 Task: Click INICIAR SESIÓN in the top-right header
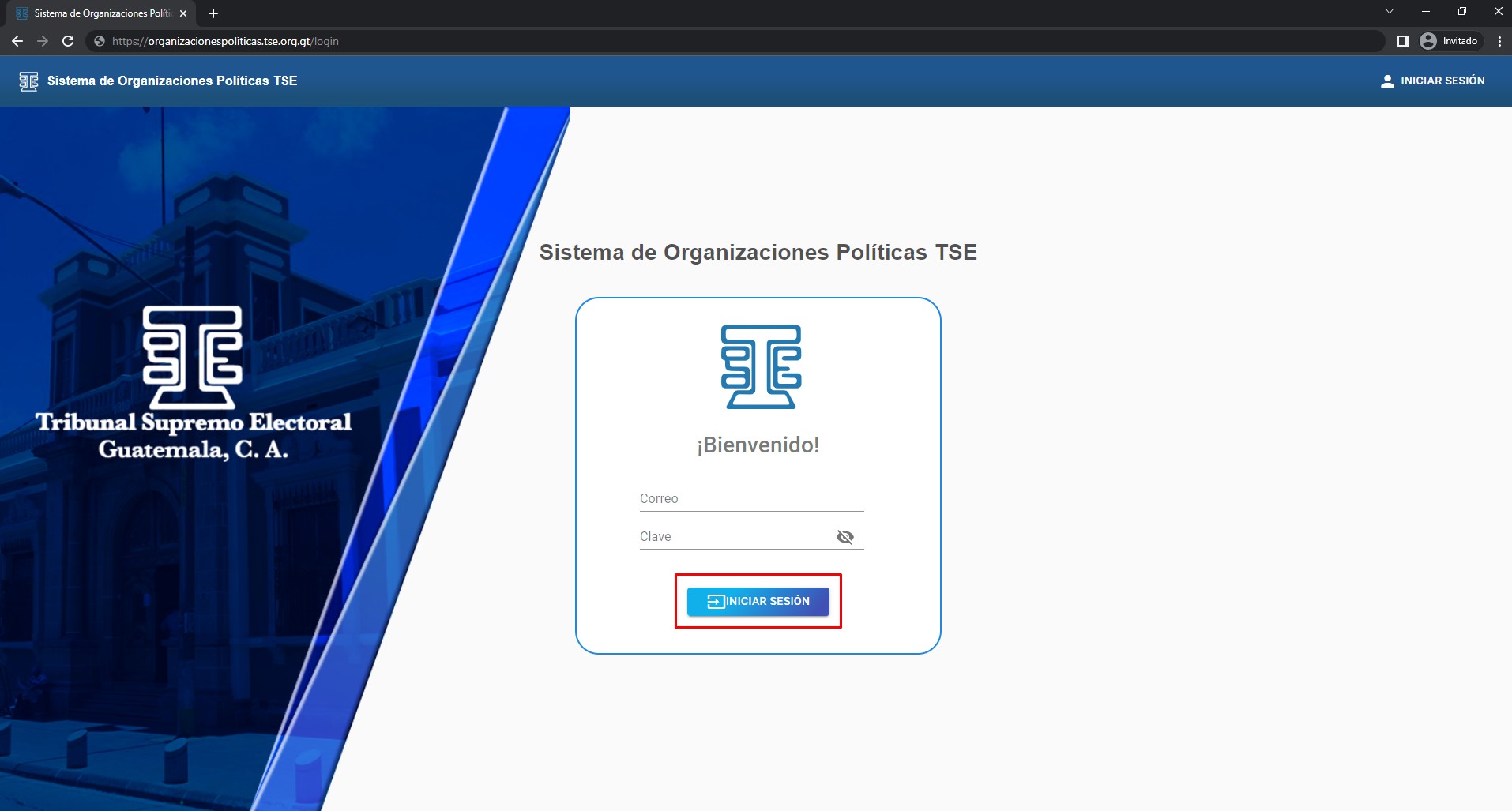pyautogui.click(x=1432, y=81)
